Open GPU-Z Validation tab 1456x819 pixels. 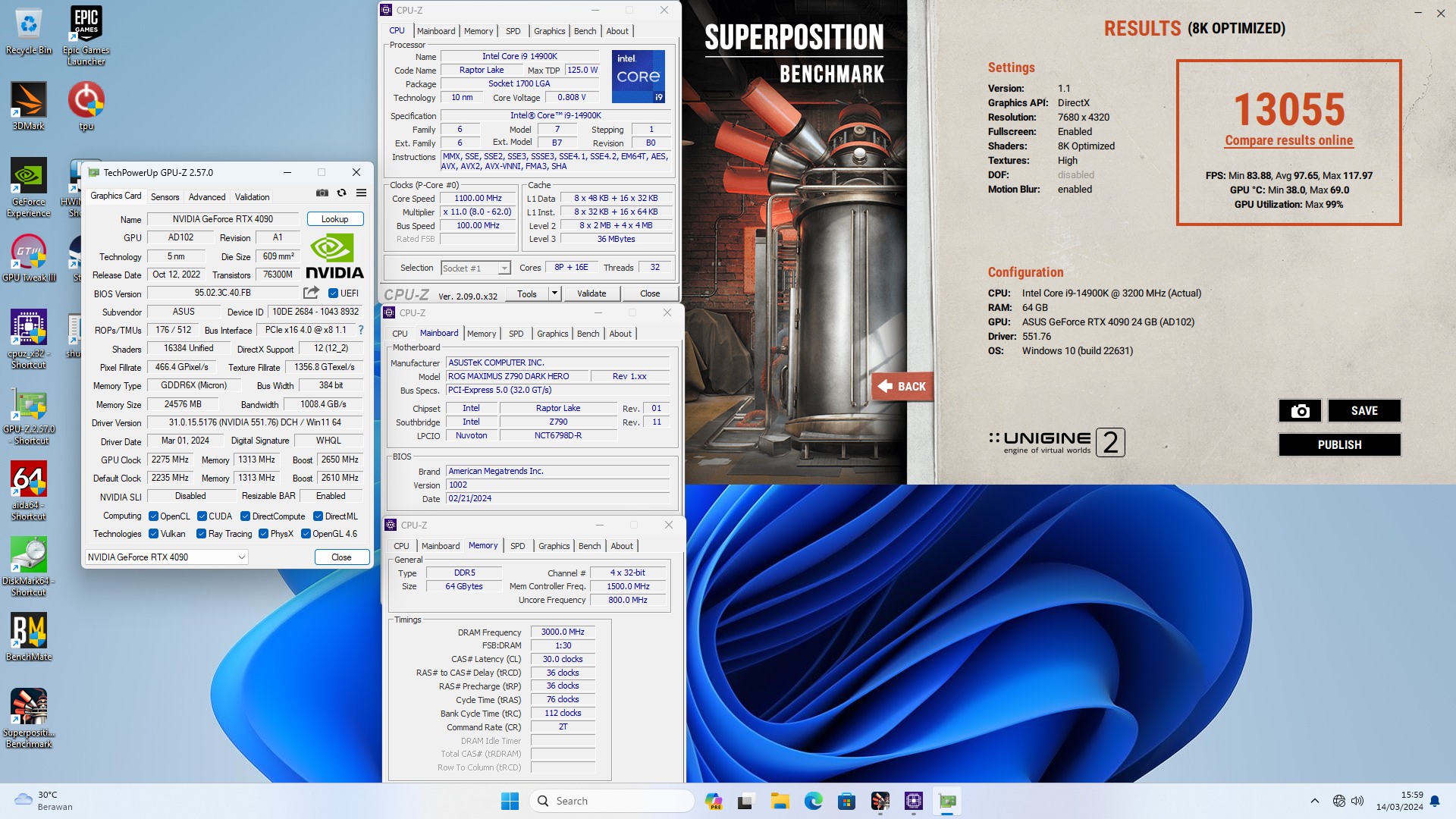click(x=253, y=197)
